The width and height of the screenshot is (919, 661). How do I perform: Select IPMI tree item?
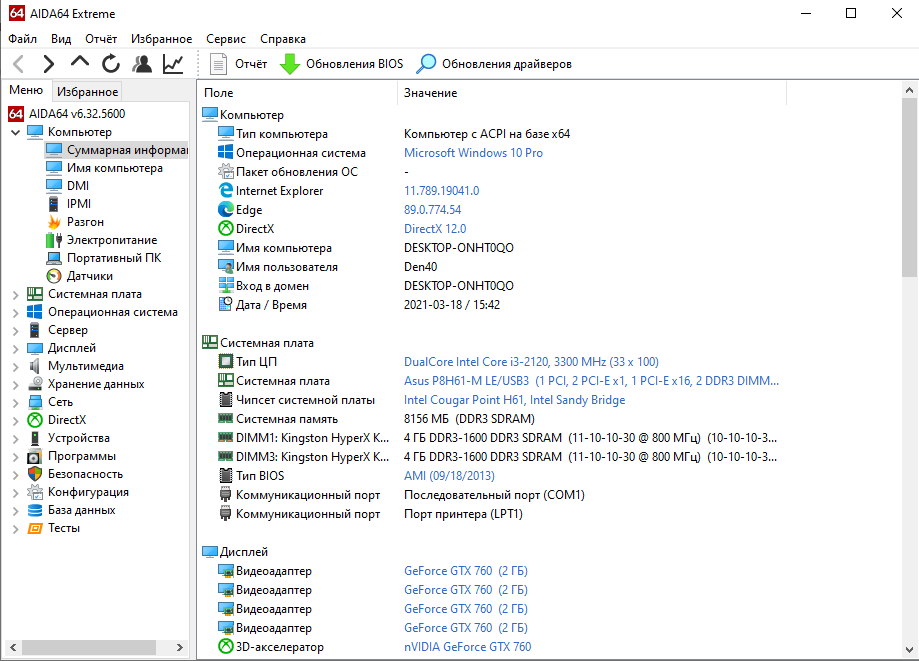point(79,204)
